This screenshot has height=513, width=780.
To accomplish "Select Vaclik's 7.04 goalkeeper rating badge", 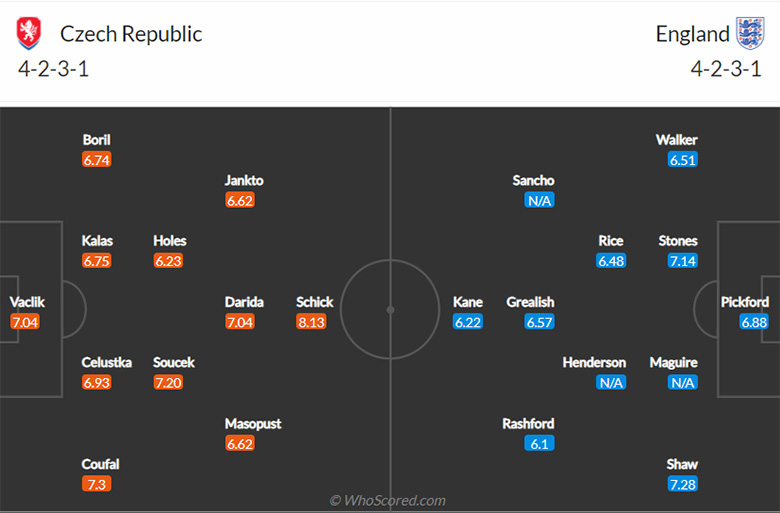I will pos(24,322).
